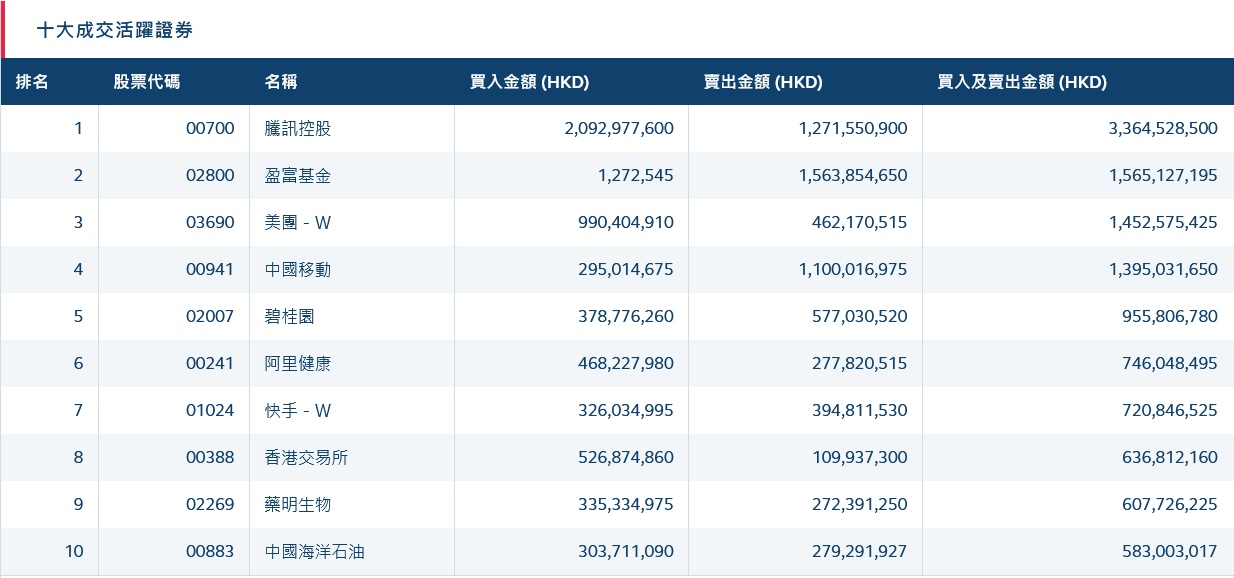This screenshot has width=1234, height=578.
Task: Select buy amount 335,334,975
Action: tap(626, 504)
